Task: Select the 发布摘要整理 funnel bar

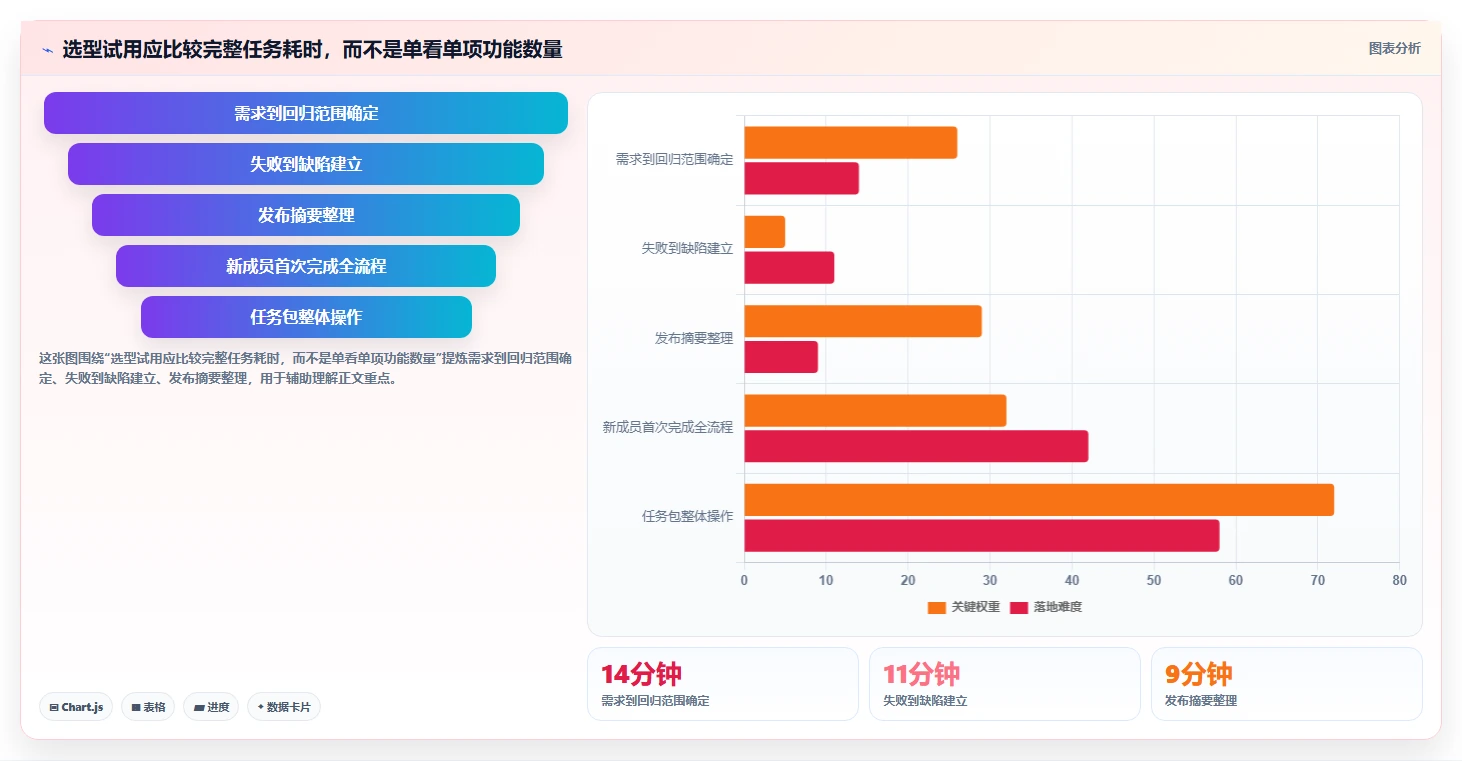Action: 306,215
